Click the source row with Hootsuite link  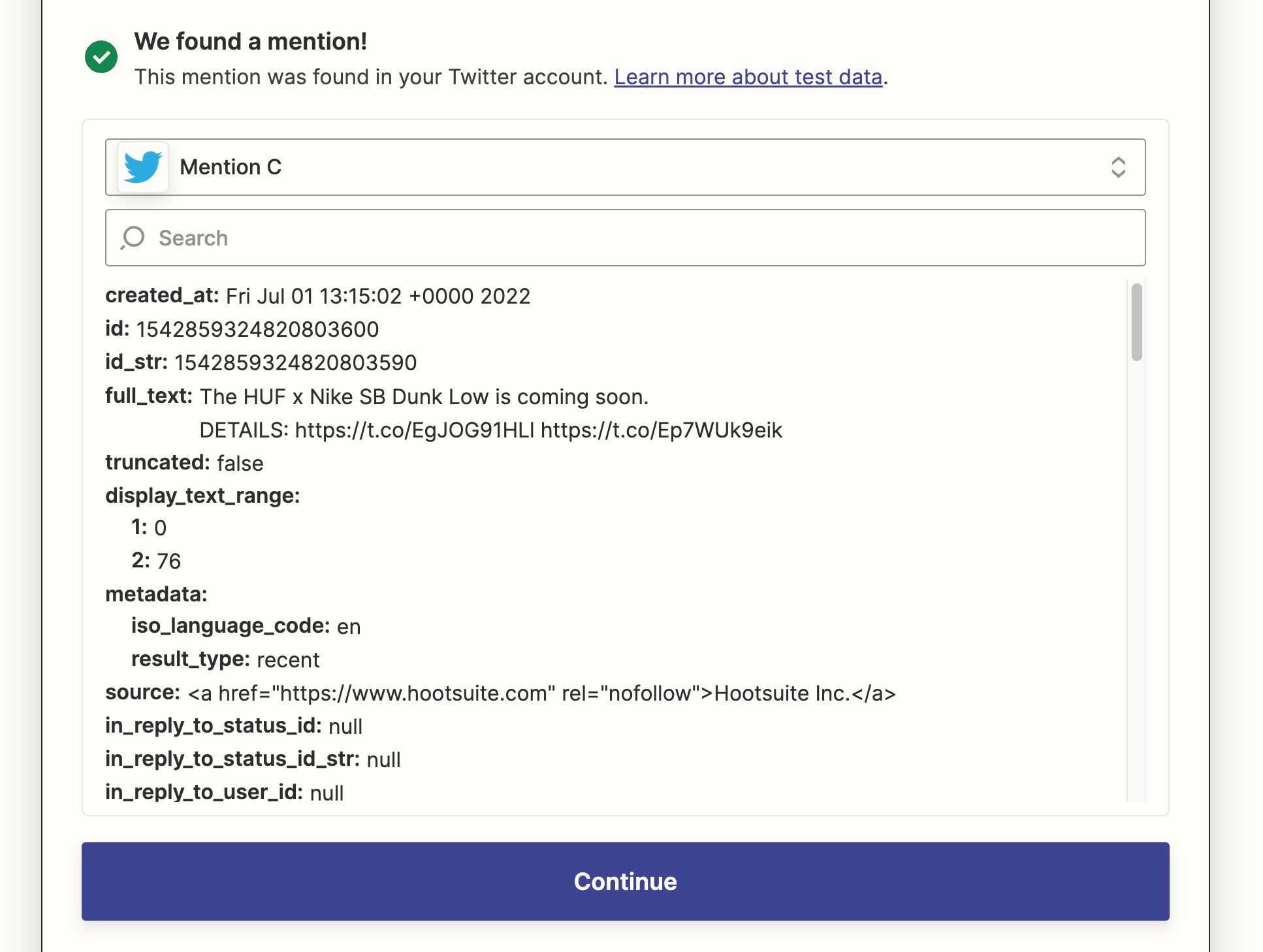click(x=500, y=693)
